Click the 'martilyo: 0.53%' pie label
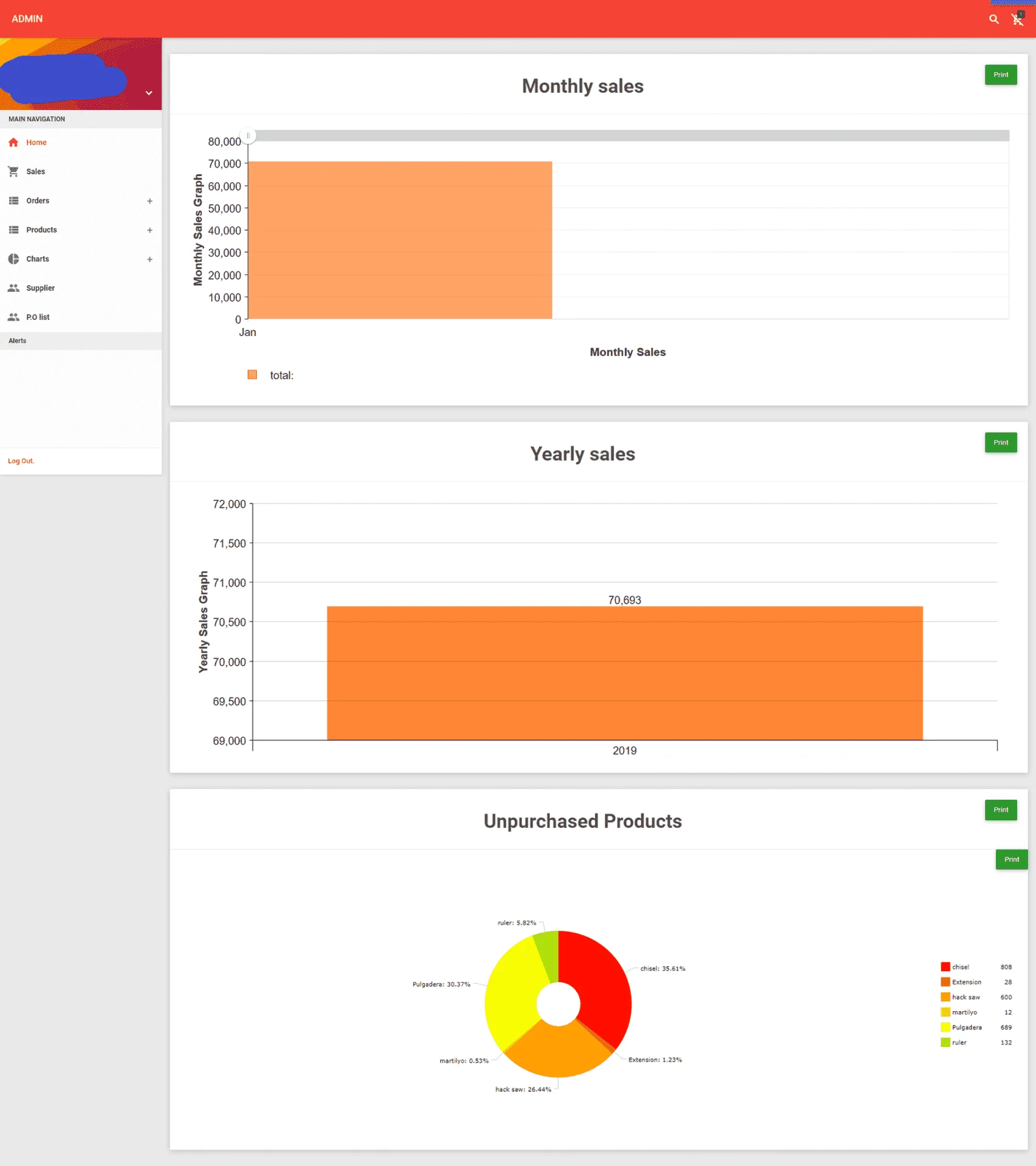This screenshot has width=1036, height=1166. (464, 1061)
